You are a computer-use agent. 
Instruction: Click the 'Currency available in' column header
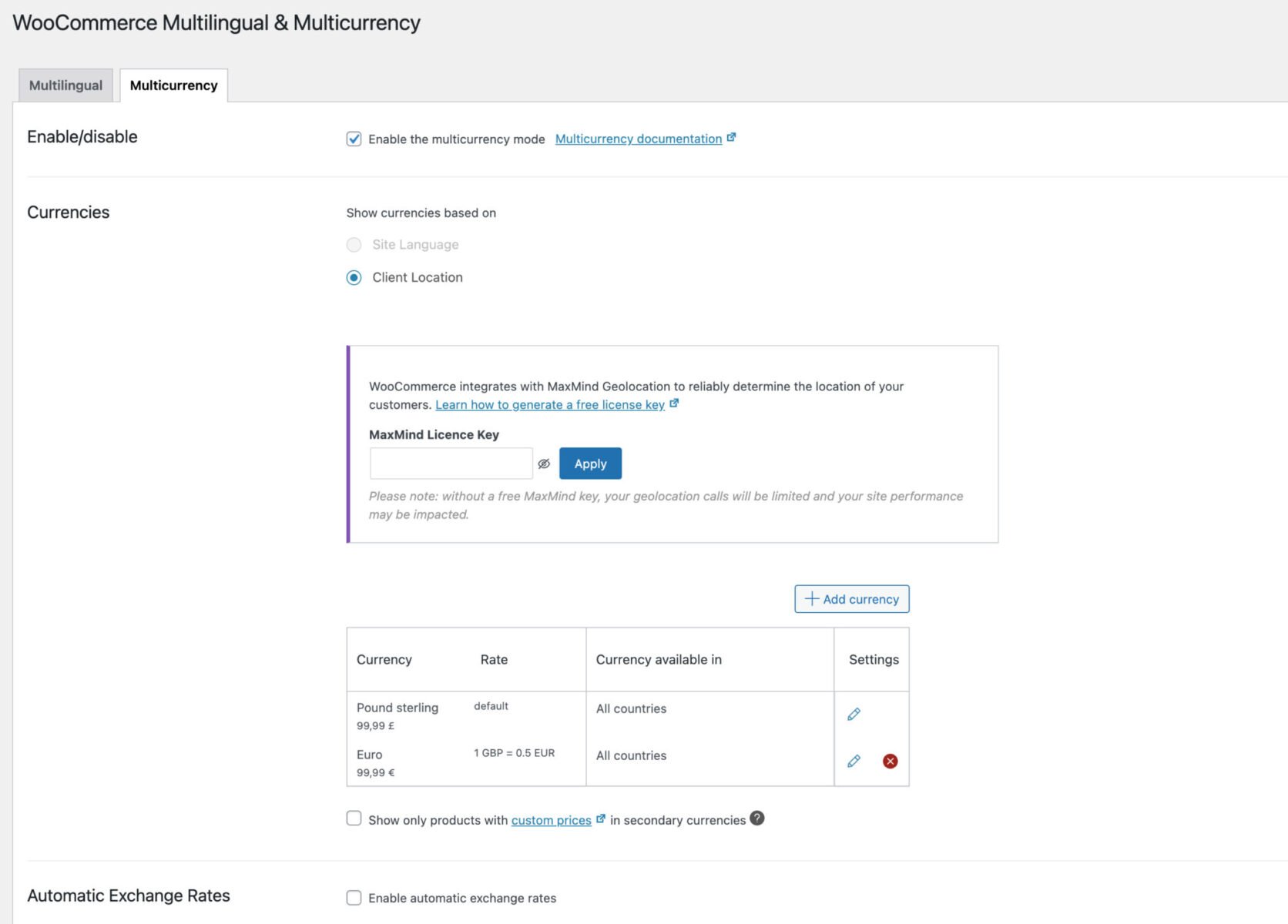pyautogui.click(x=659, y=660)
